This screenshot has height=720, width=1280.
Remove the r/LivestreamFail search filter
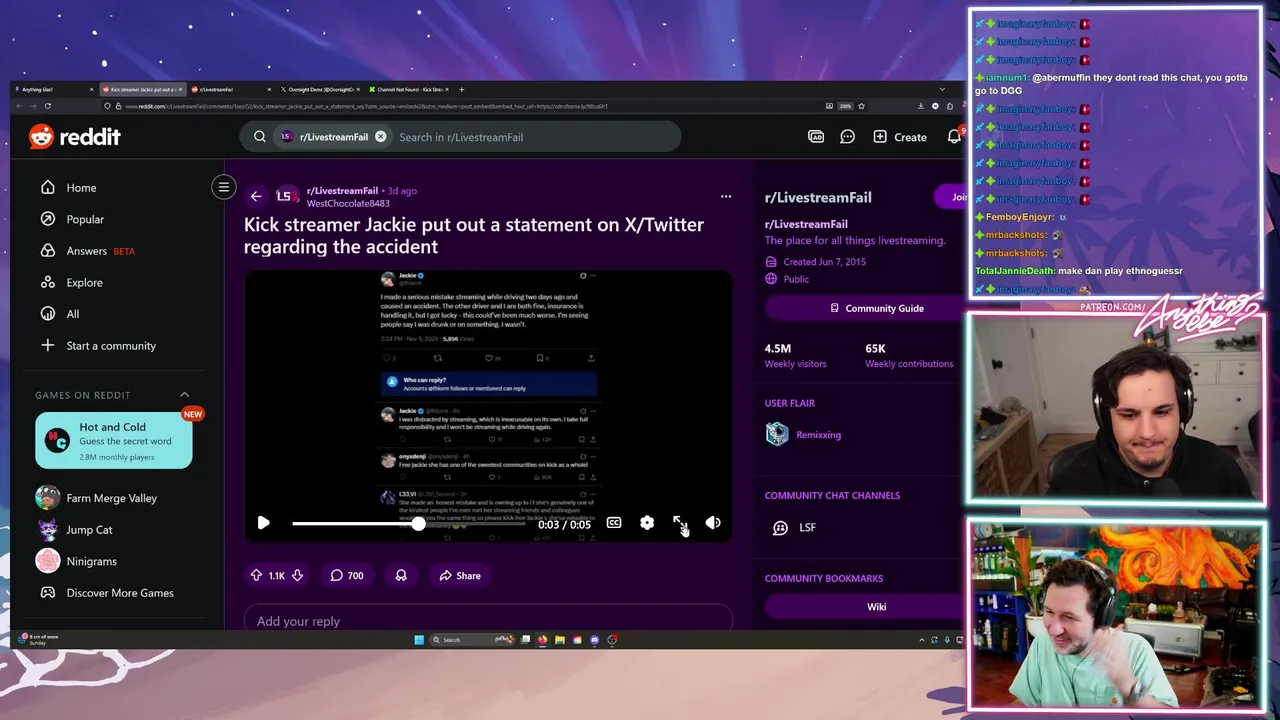click(x=380, y=137)
